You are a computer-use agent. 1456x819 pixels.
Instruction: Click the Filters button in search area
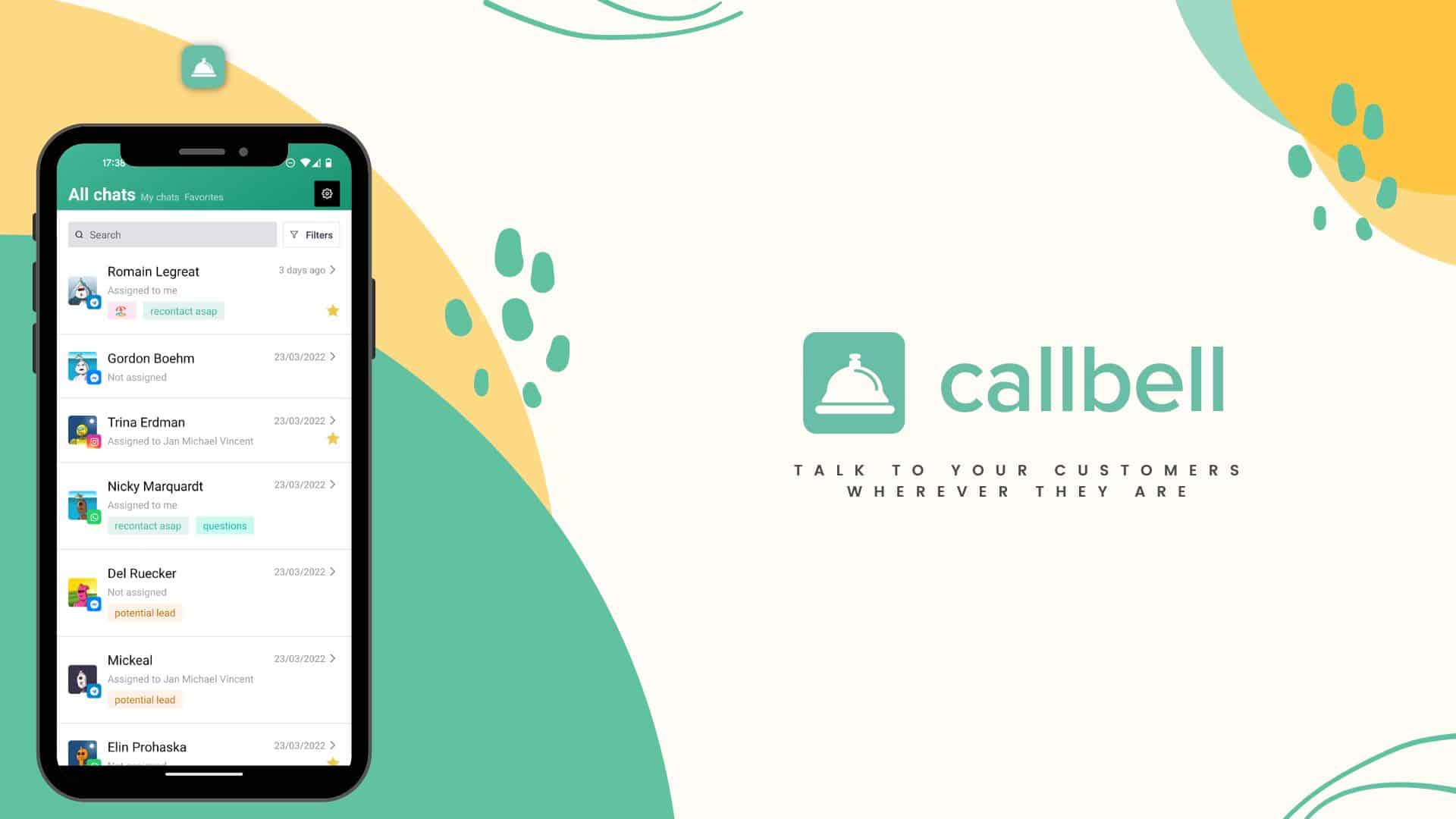pyautogui.click(x=312, y=234)
